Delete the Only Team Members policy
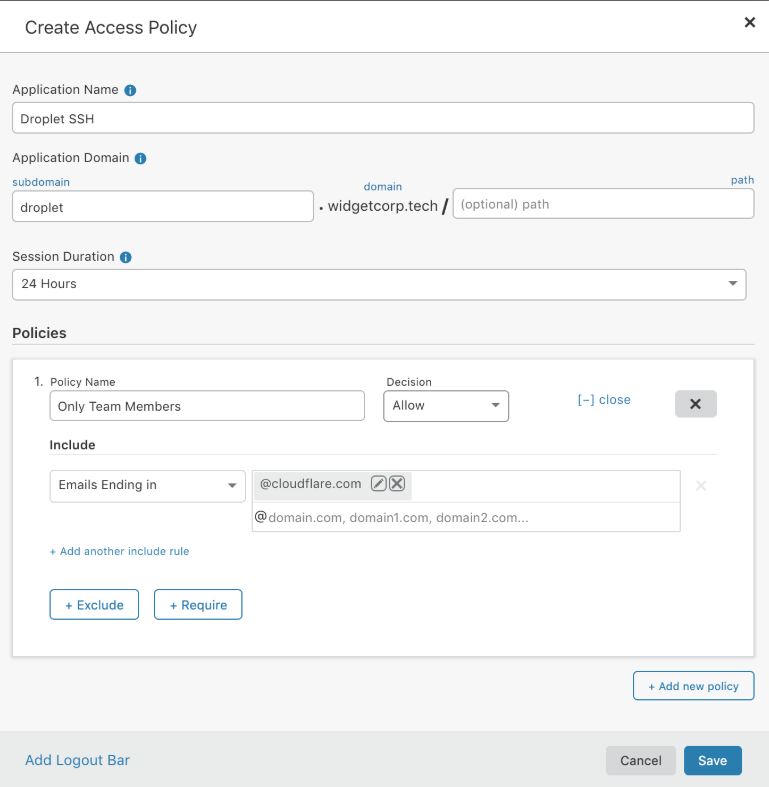This screenshot has width=769, height=787. [695, 404]
